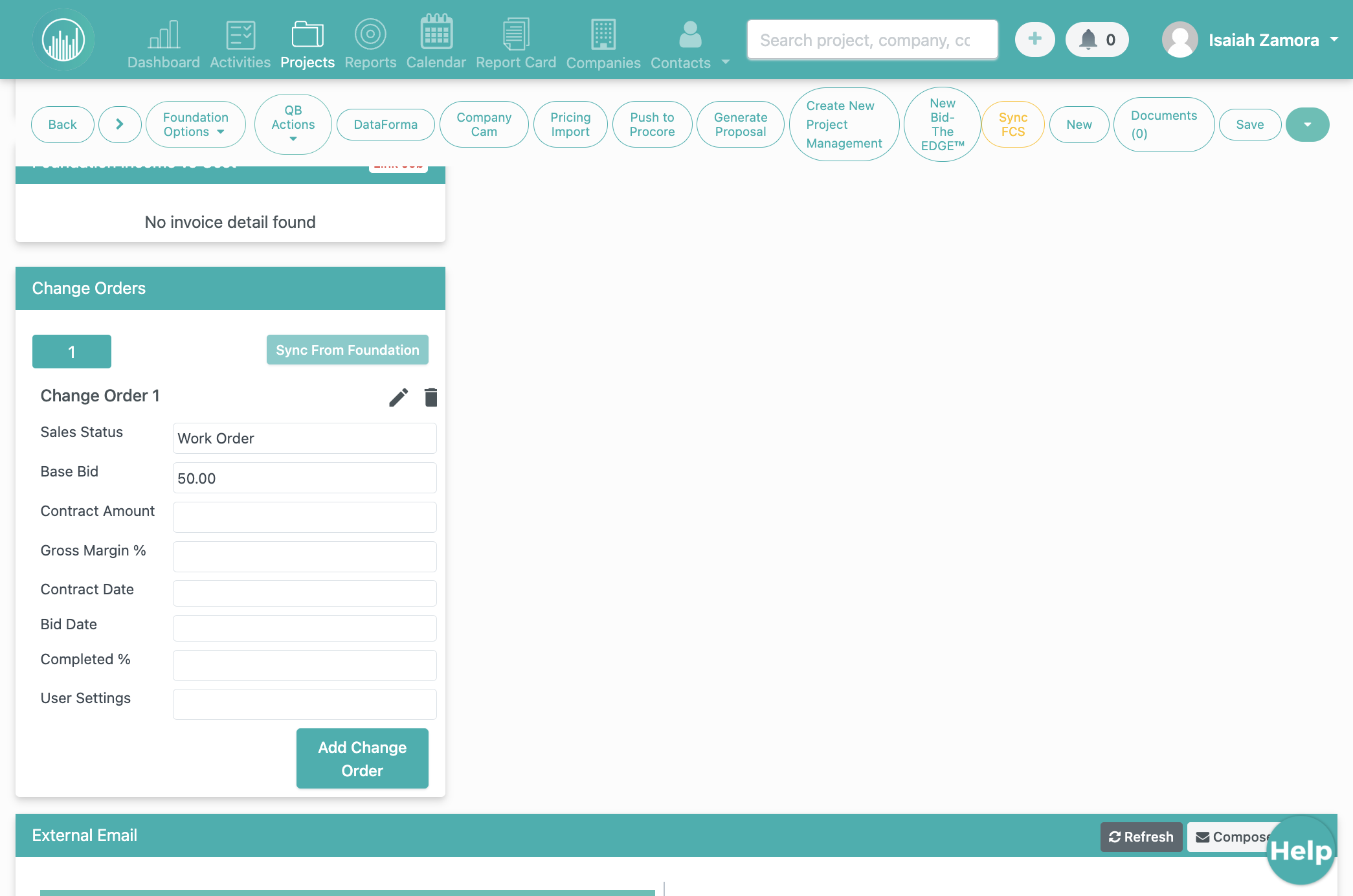Screen dimensions: 1353x896
Task: Refresh the External Email panel
Action: [x=1141, y=837]
